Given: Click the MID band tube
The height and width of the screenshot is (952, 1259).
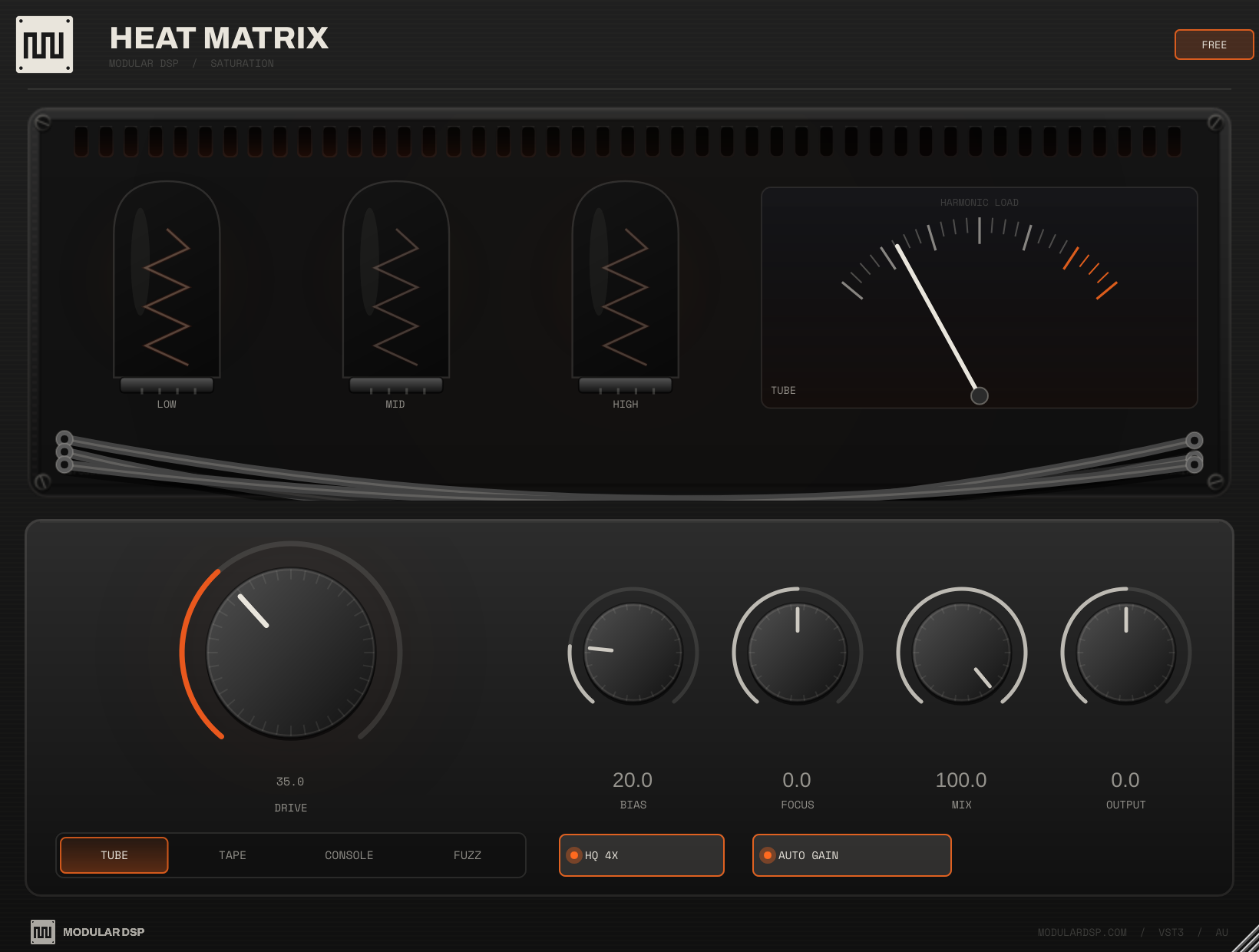Looking at the screenshot, I should click(x=395, y=287).
